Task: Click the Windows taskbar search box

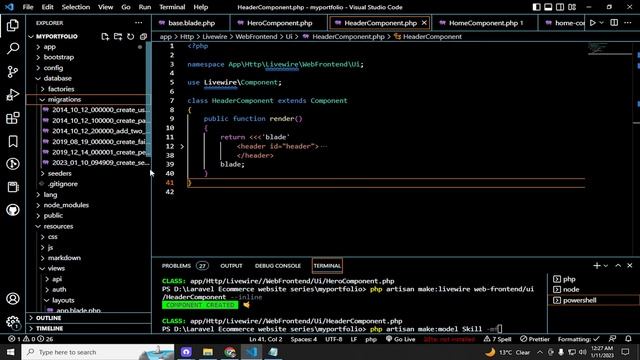Action: click(98, 352)
